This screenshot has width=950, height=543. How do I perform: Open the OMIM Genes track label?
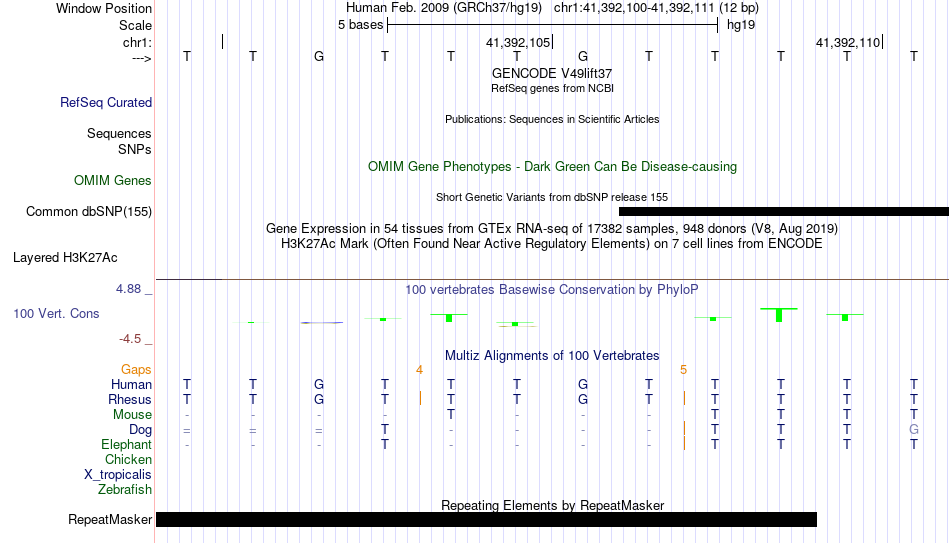coord(113,181)
